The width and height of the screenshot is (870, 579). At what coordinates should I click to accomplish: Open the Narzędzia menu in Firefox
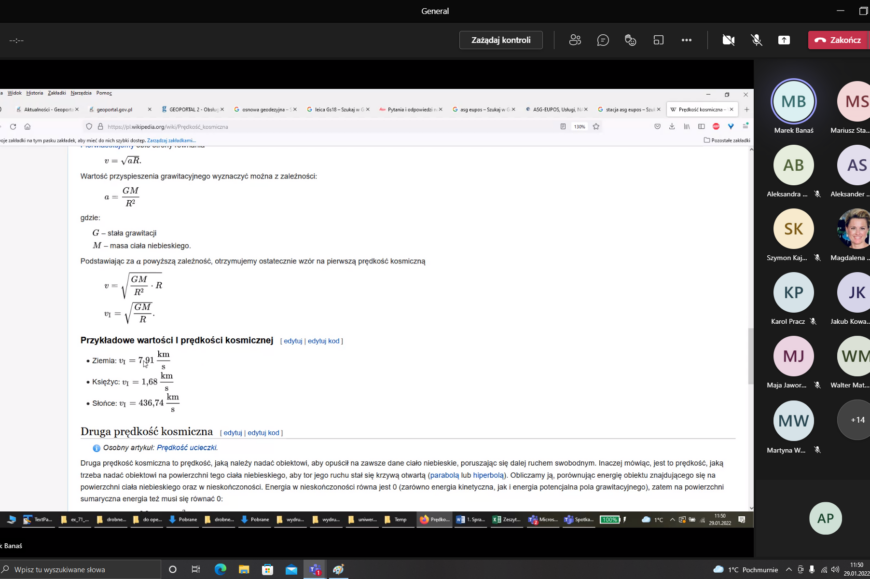81,93
